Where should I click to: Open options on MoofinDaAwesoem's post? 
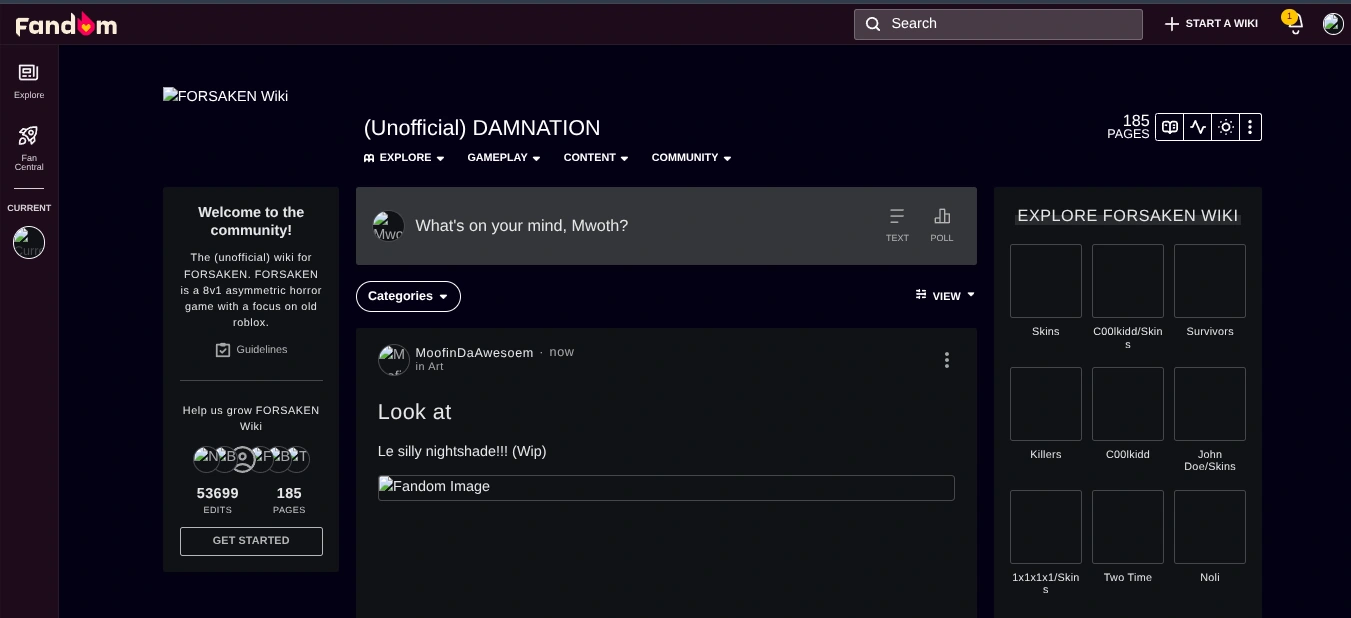pos(947,360)
